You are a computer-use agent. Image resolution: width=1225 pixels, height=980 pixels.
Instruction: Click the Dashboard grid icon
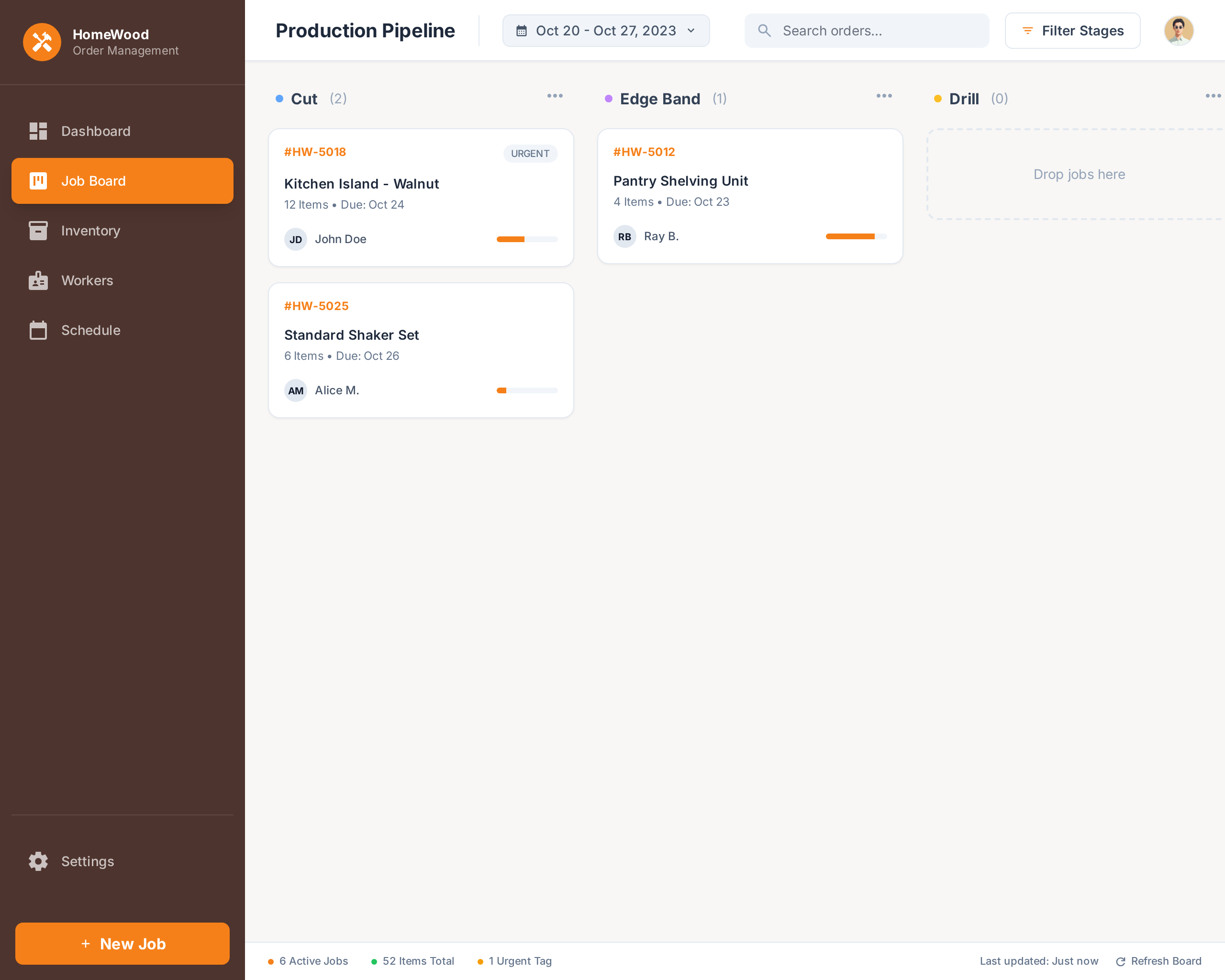tap(38, 131)
